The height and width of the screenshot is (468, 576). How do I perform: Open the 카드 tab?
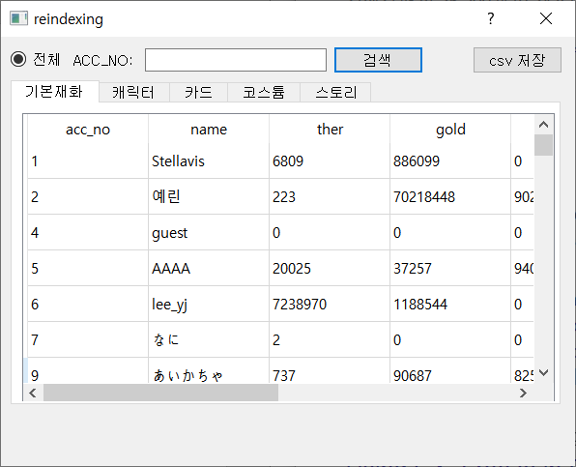pos(198,92)
